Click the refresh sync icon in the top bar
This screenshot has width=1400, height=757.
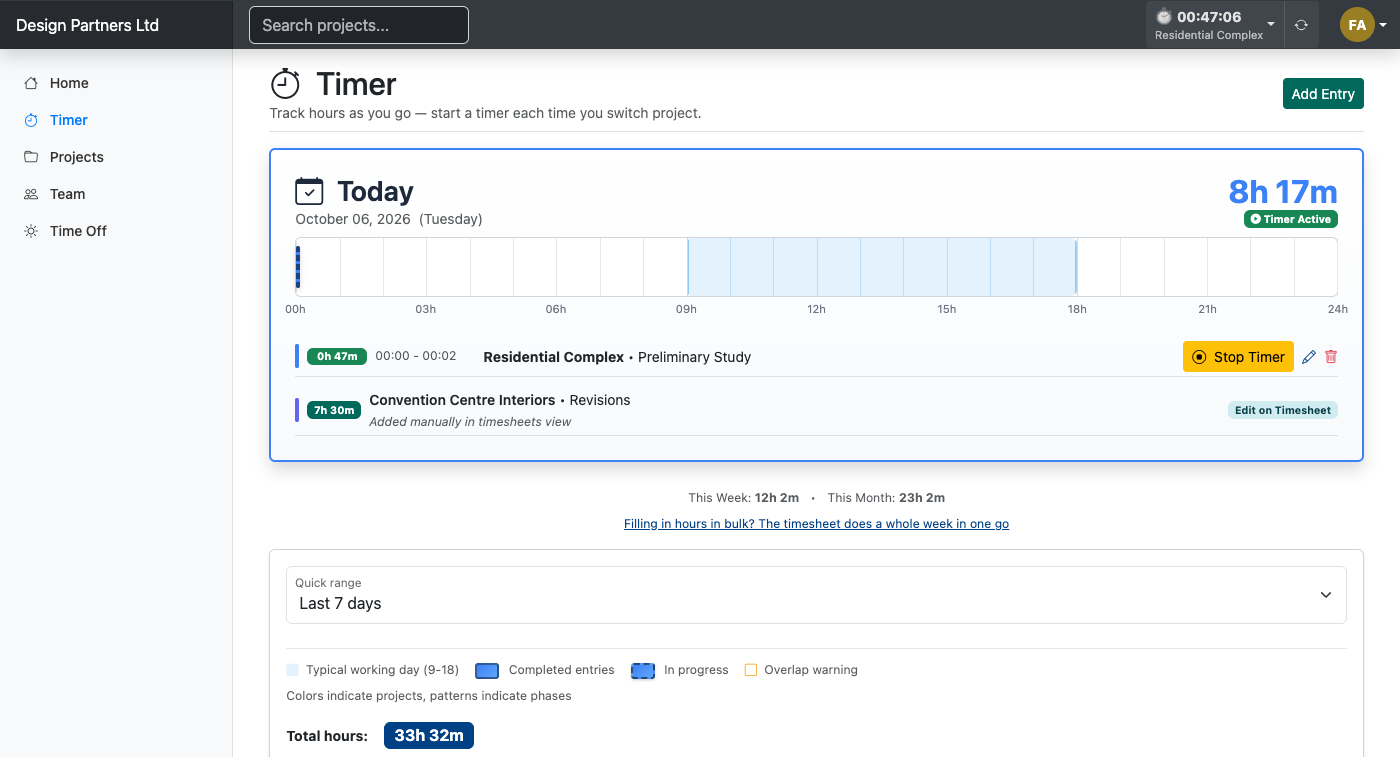click(x=1301, y=25)
